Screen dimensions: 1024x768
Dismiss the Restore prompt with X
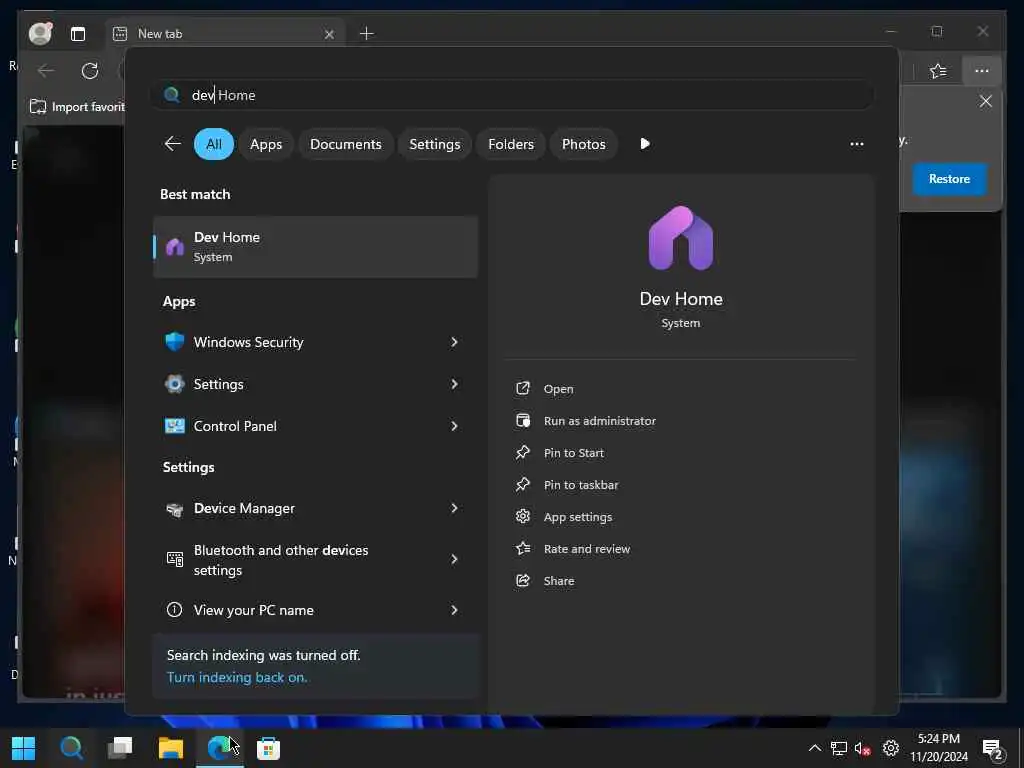click(x=985, y=101)
